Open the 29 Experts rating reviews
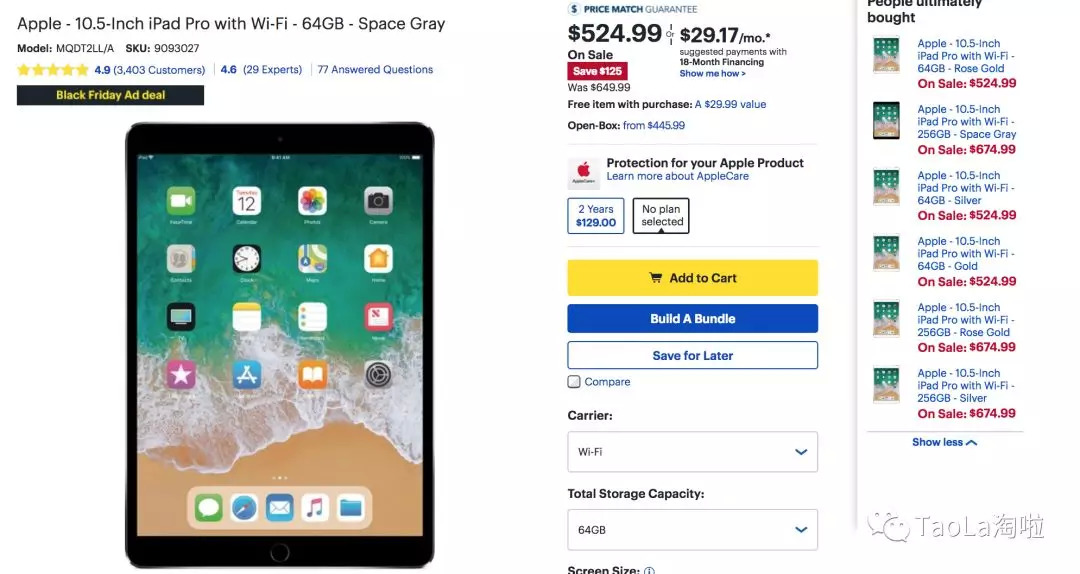The image size is (1080, 574). click(x=261, y=70)
